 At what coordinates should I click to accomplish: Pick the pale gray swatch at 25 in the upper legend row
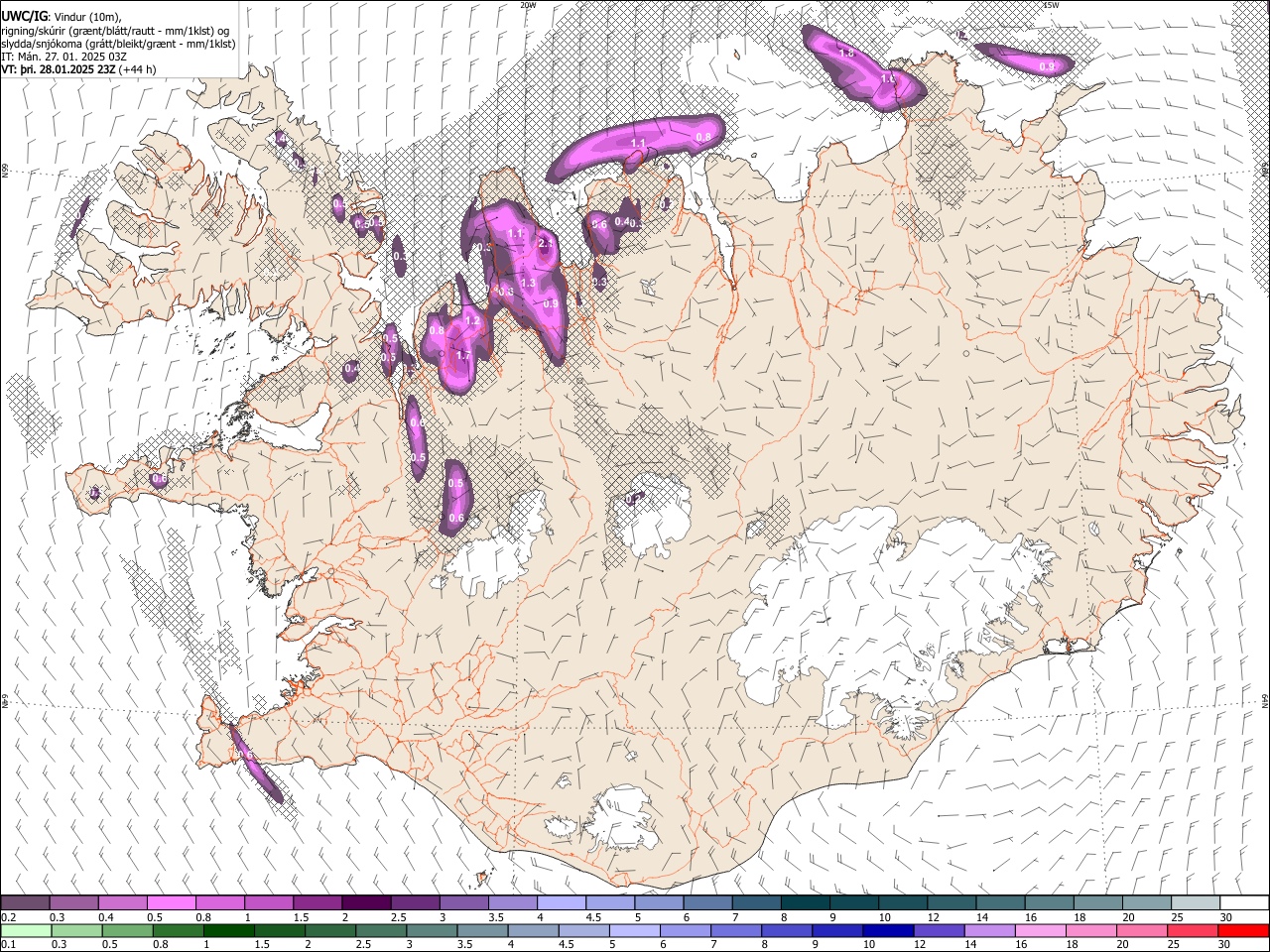[1196, 902]
